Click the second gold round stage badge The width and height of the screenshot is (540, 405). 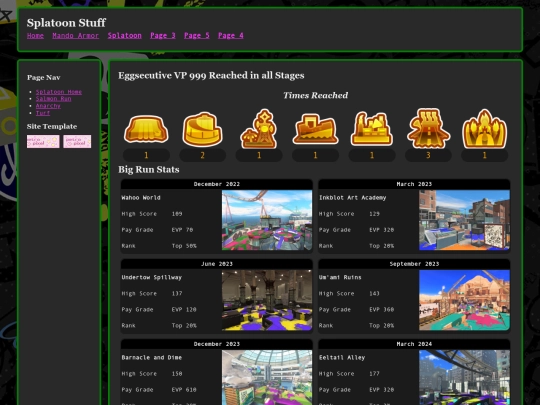[x=202, y=129]
